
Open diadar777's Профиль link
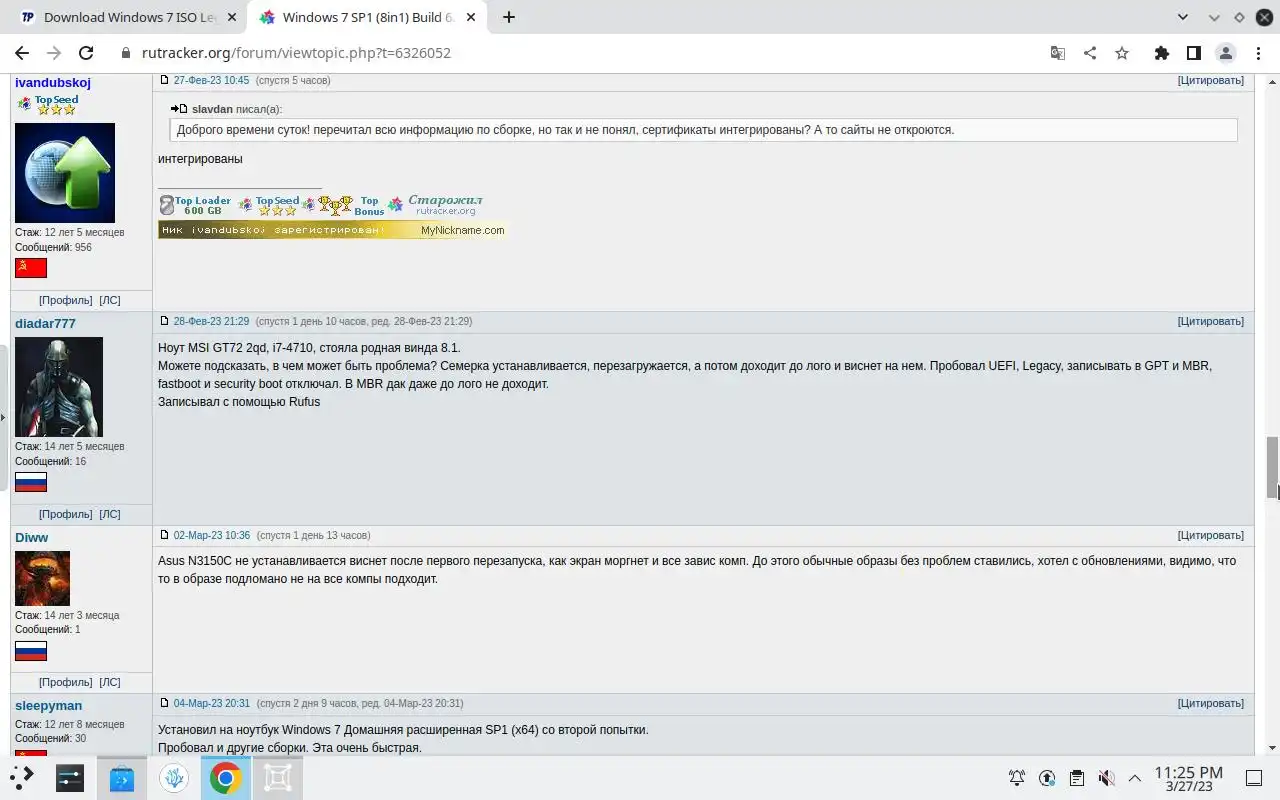[66, 514]
